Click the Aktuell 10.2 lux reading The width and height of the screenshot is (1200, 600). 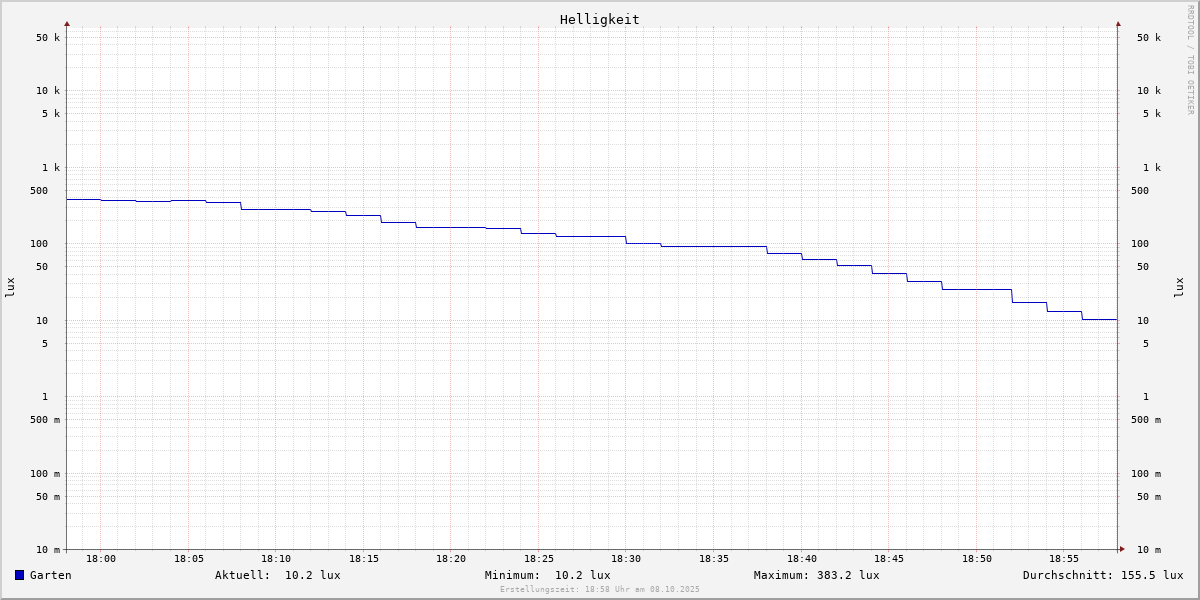pos(277,575)
